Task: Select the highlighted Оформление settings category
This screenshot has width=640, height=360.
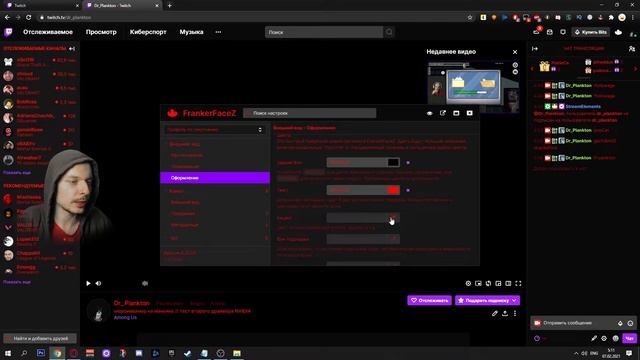Action: [x=215, y=178]
